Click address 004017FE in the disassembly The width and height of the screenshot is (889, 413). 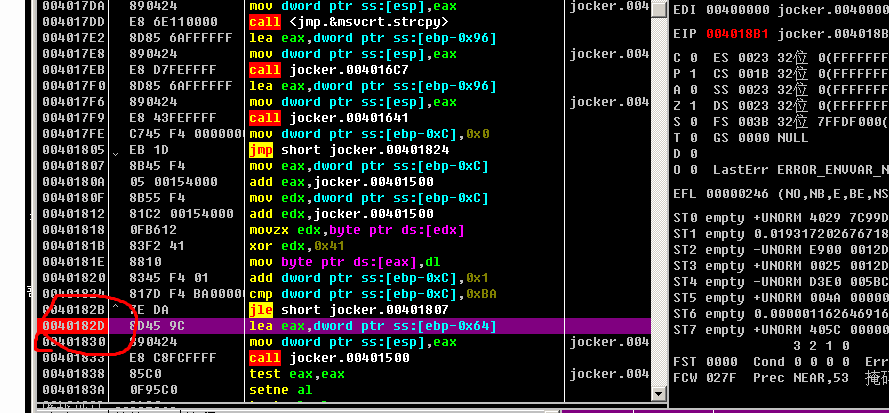[74, 134]
